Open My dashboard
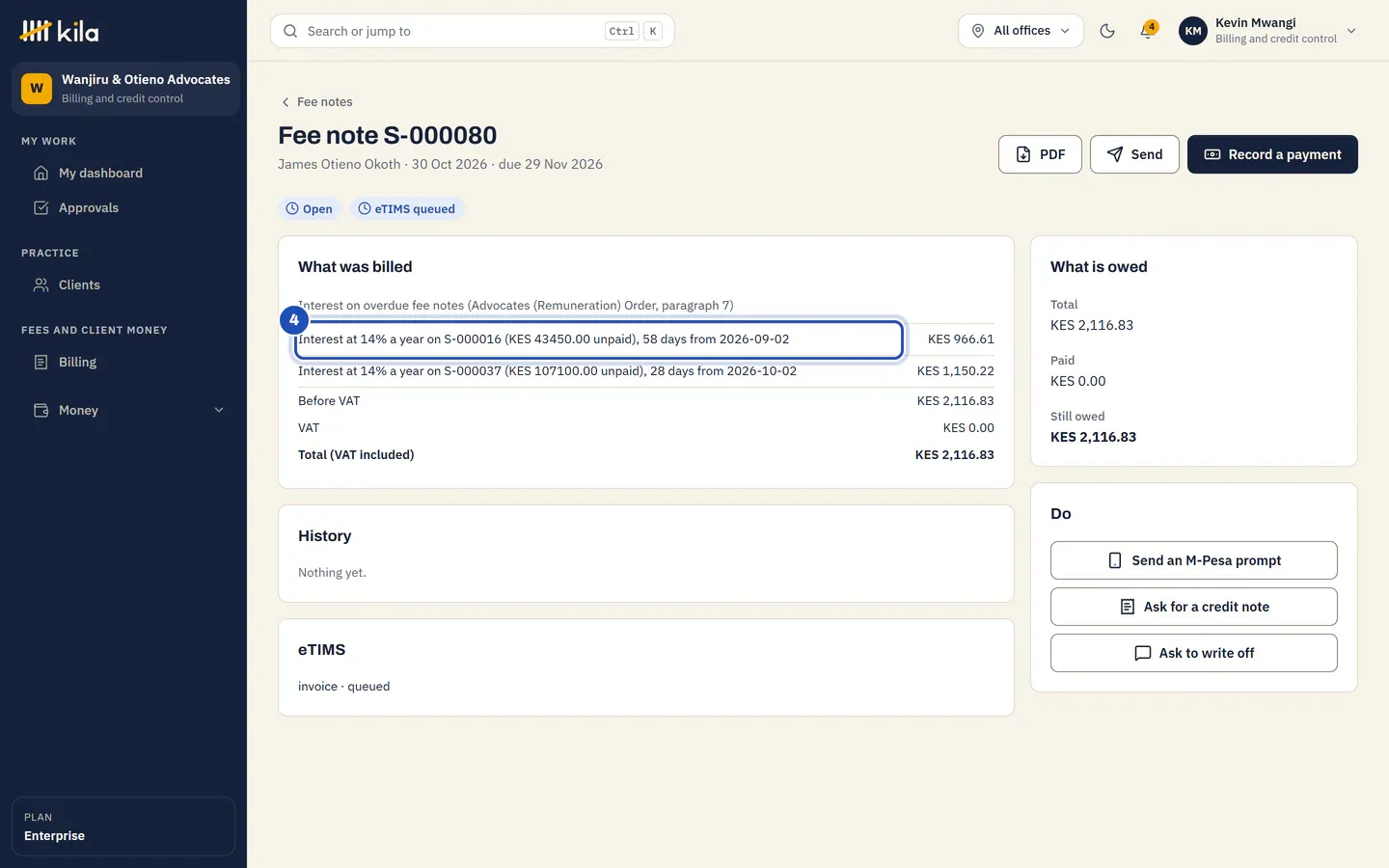 [x=123, y=173]
